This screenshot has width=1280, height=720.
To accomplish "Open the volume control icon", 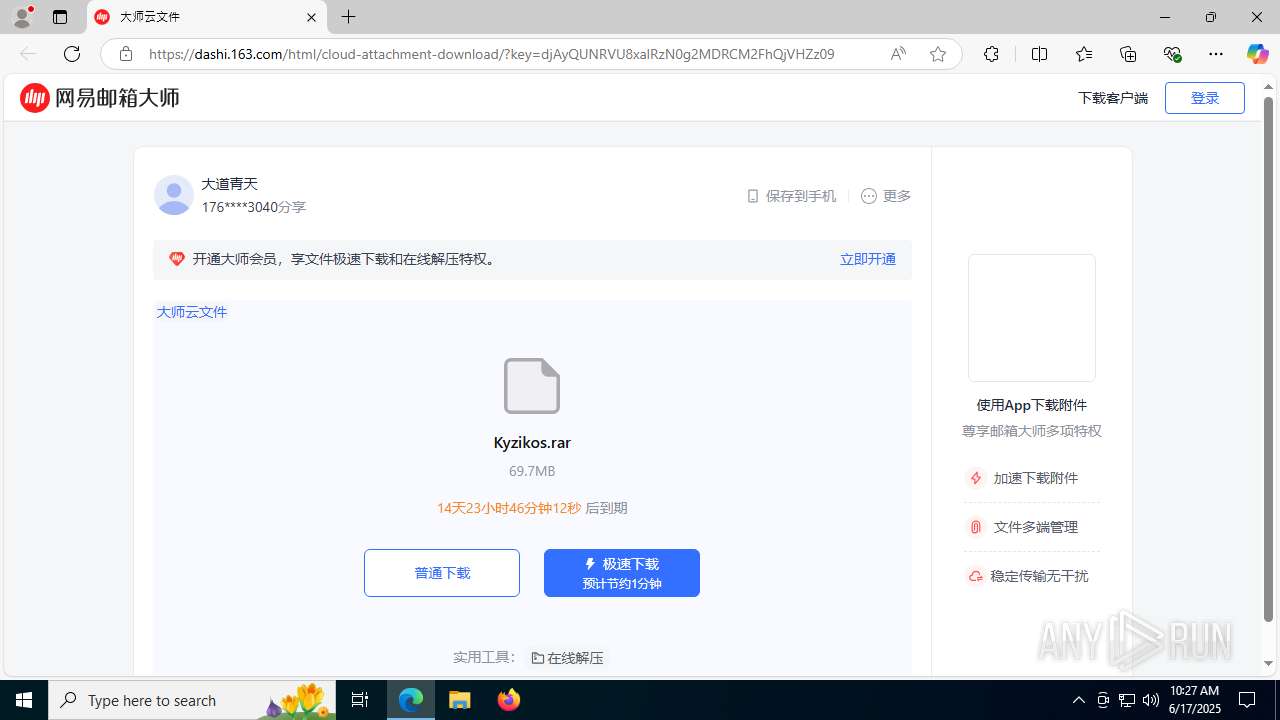I will point(1151,700).
